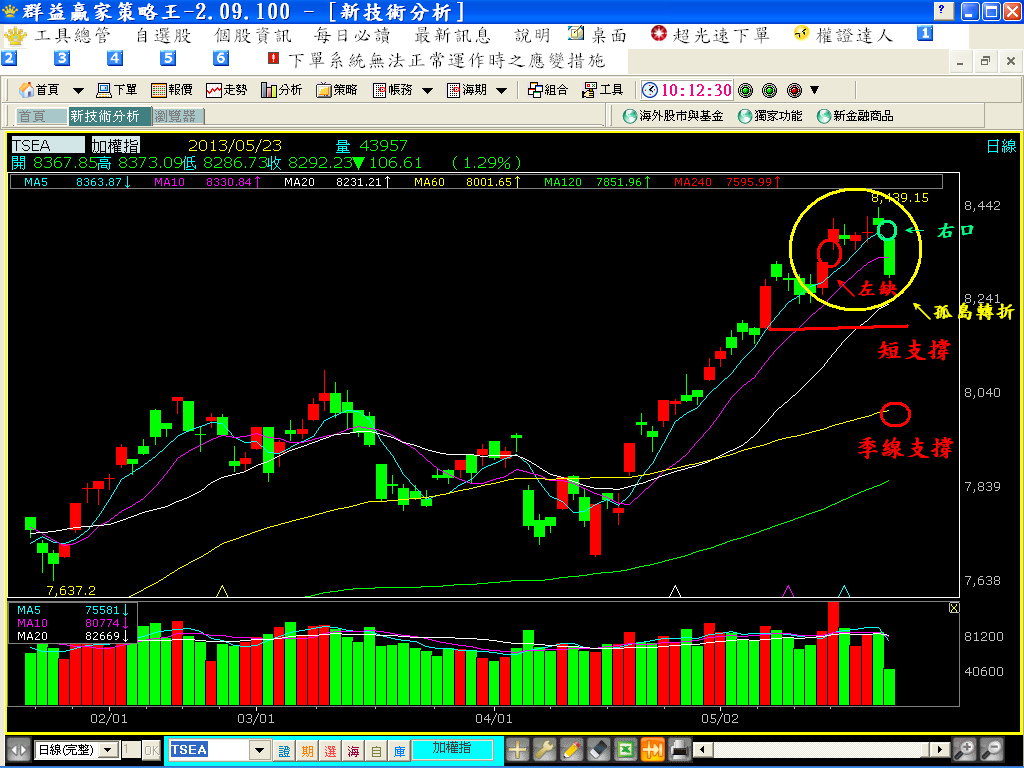Zoom in on the chart with magnifier plus
Screen dimensions: 1024x768
click(x=965, y=750)
